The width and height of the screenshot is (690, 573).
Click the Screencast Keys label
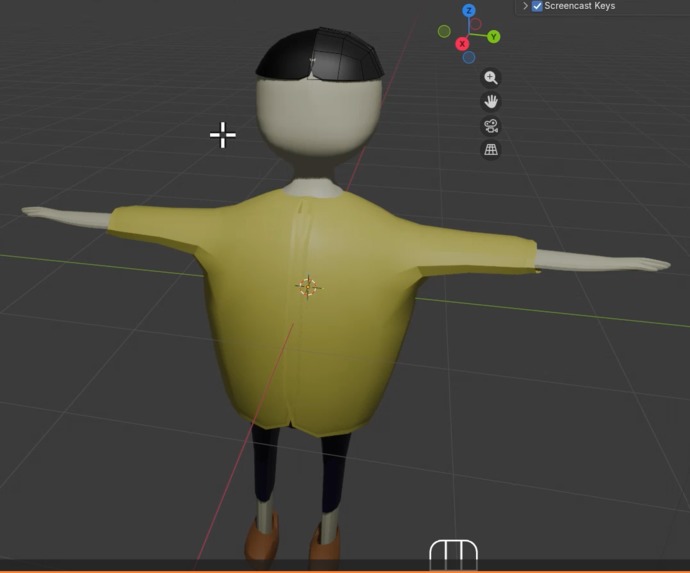(580, 6)
